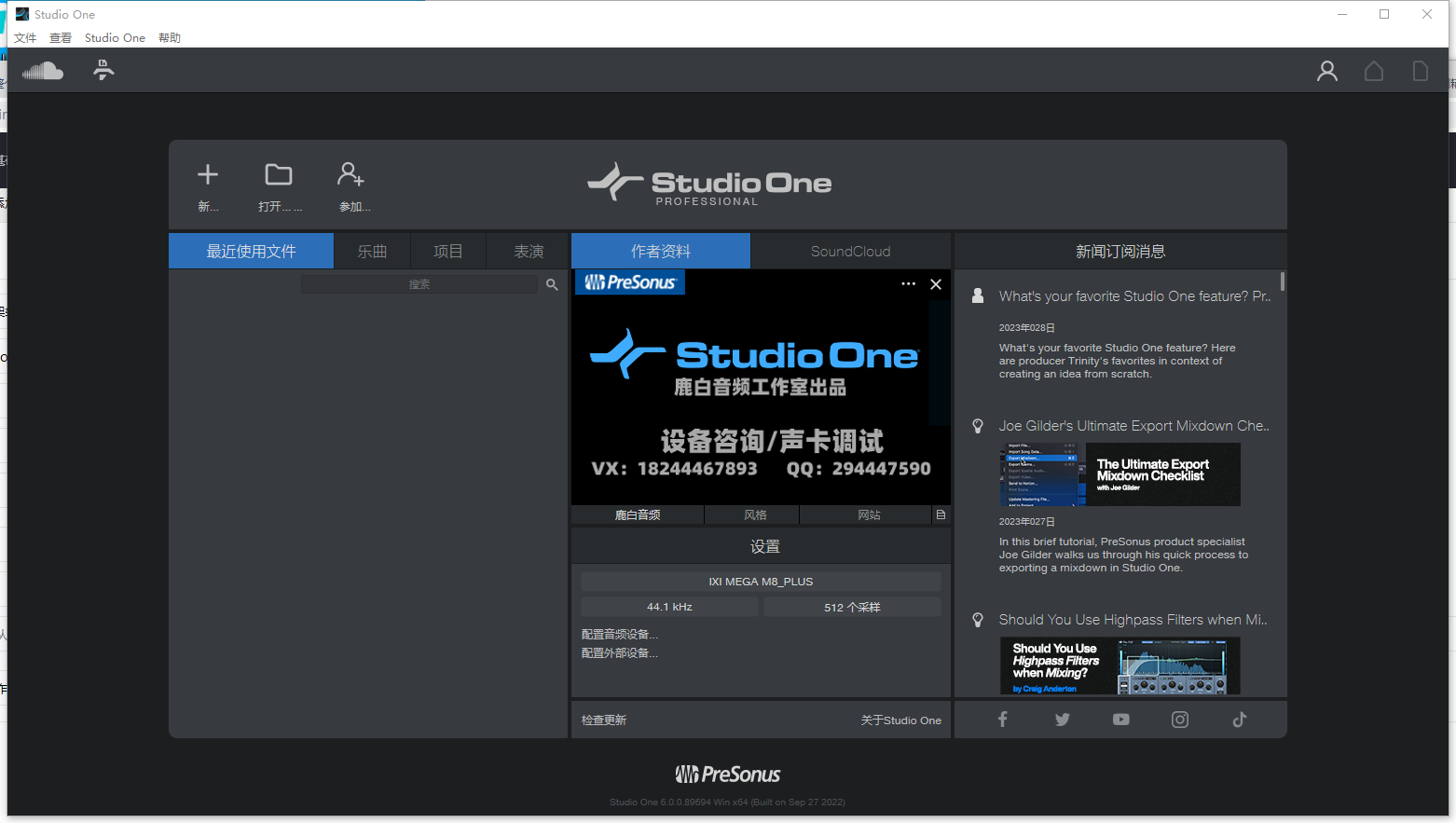The height and width of the screenshot is (823, 1456).
Task: Open artist profile three-dots menu
Action: (909, 283)
